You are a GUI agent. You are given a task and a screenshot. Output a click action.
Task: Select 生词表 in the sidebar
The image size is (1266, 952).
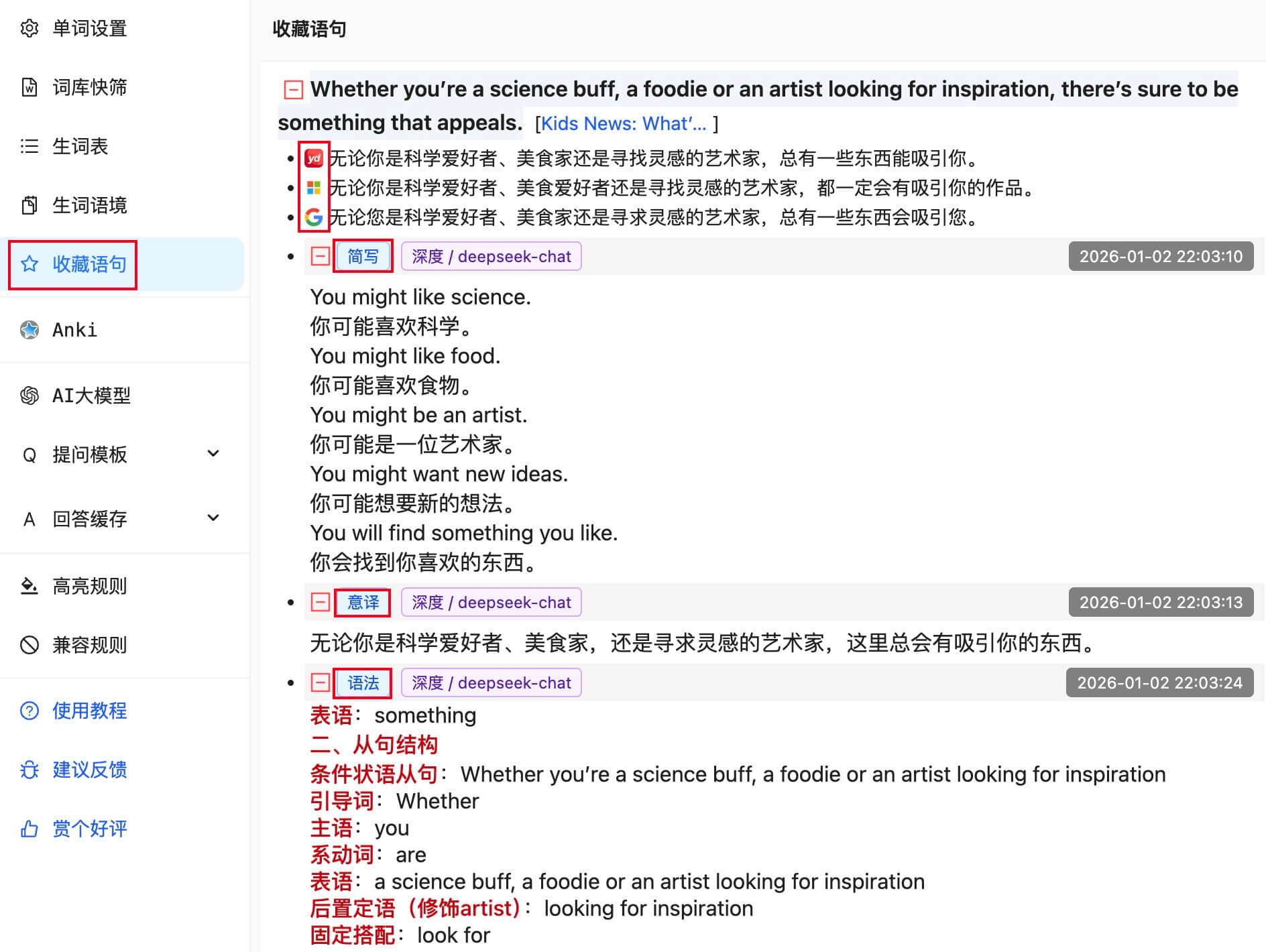80,146
